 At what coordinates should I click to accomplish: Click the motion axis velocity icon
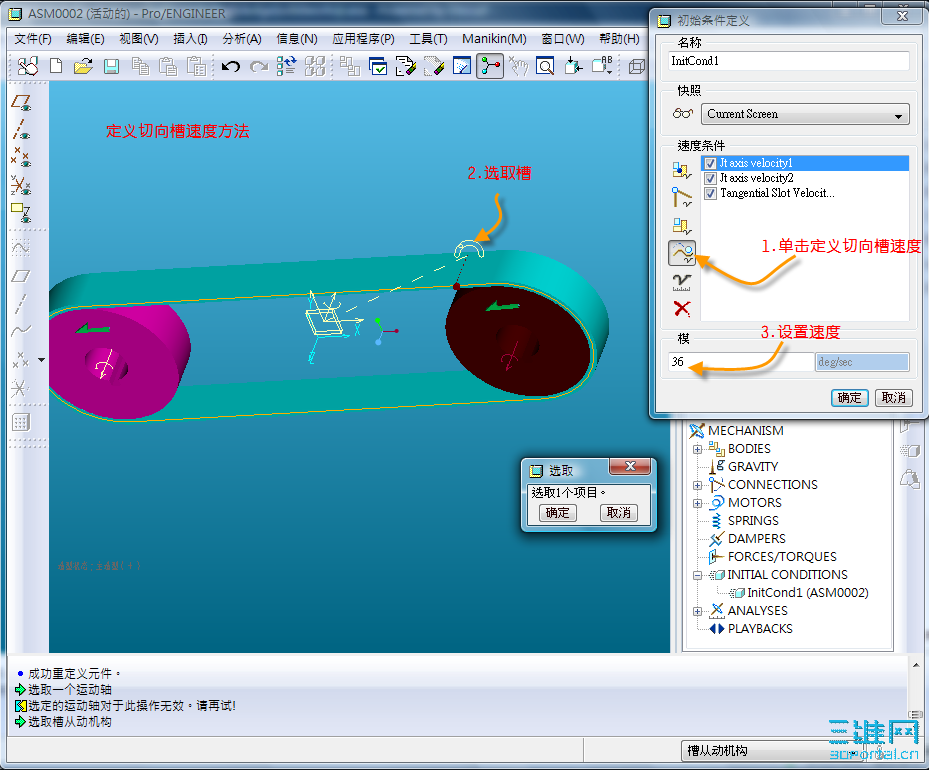pos(682,197)
